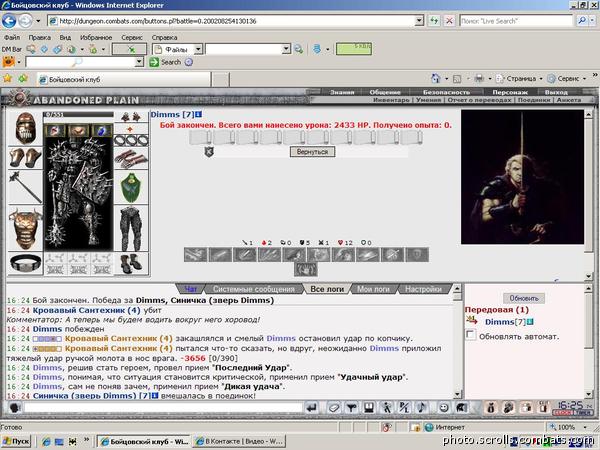Click the chat message input field
This screenshot has height=450, width=600.
(x=163, y=408)
